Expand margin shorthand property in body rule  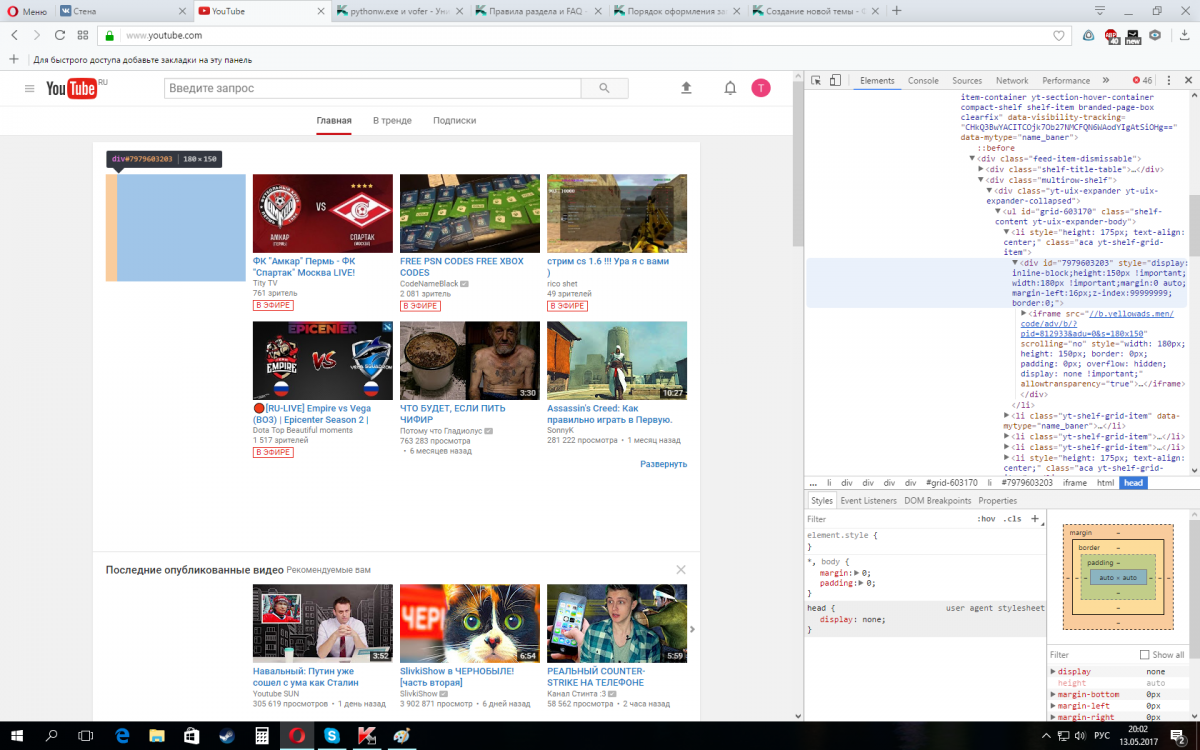856,573
